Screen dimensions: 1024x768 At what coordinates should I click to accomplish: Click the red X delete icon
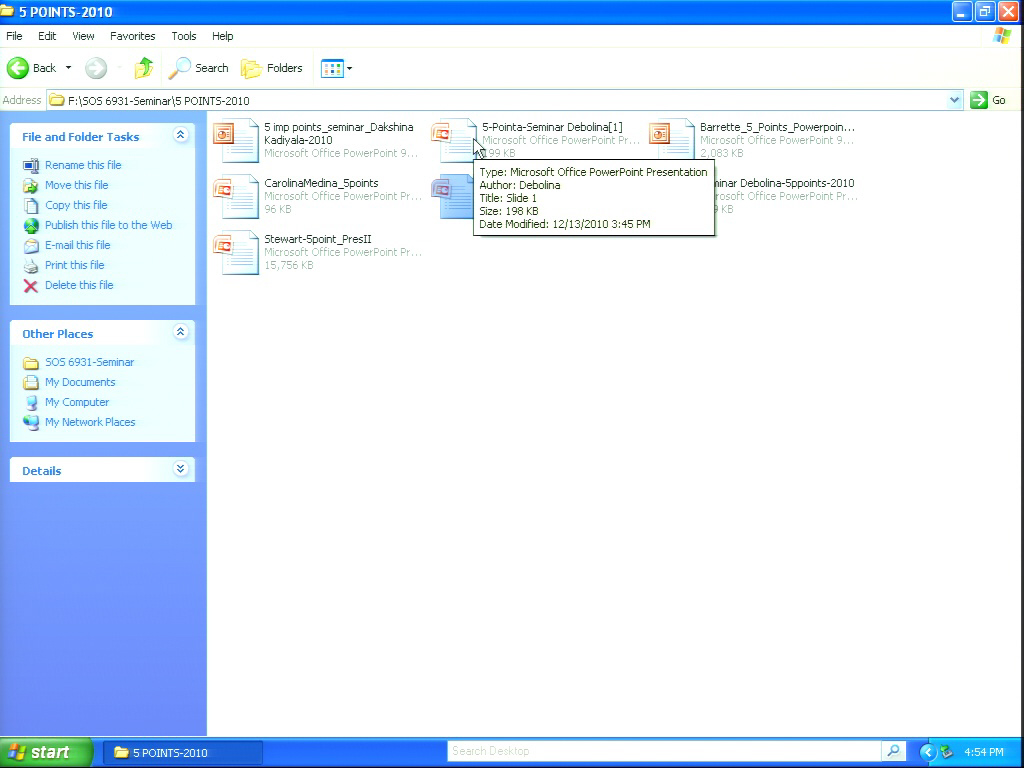pyautogui.click(x=31, y=286)
